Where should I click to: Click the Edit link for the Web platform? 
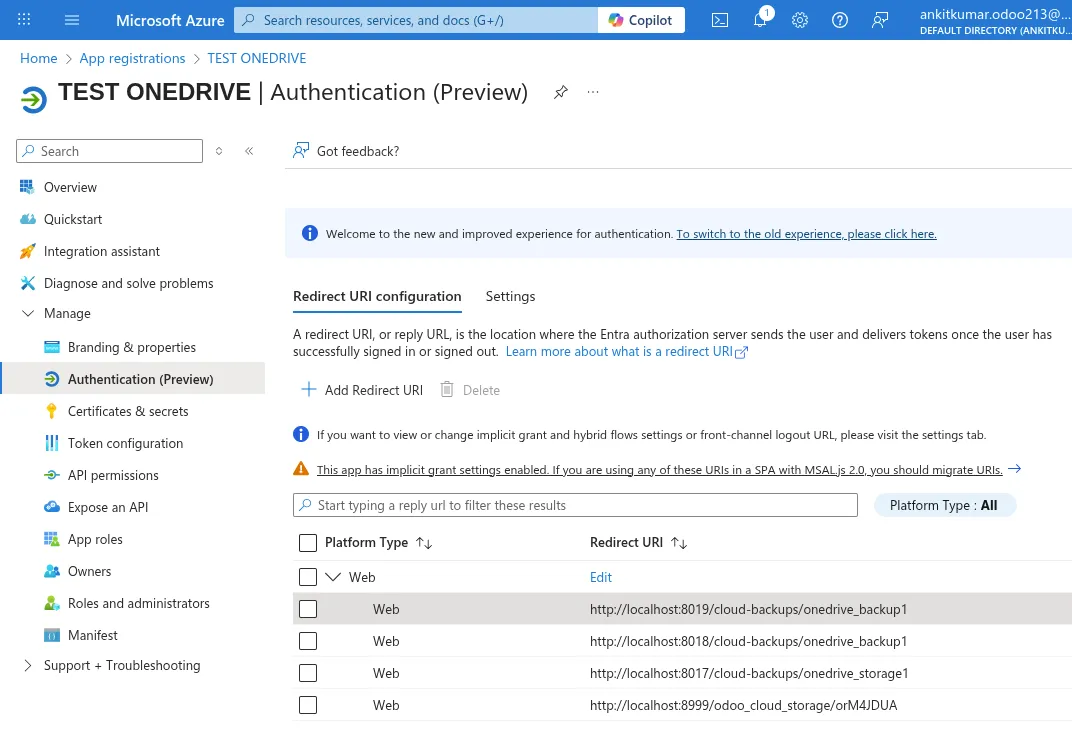(601, 577)
